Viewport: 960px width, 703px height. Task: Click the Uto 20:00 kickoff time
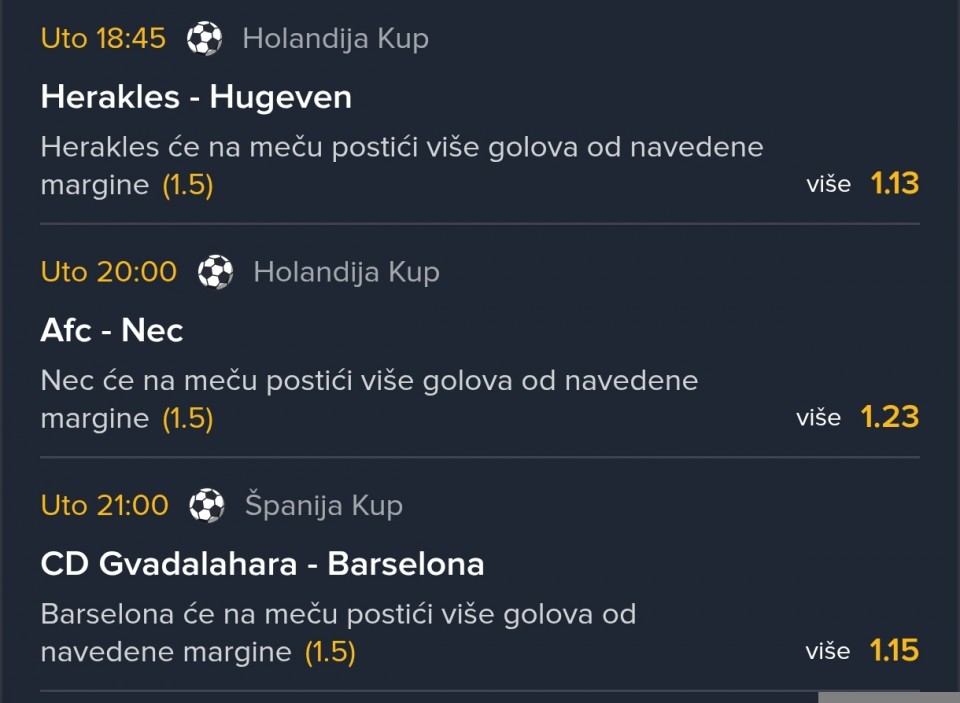point(108,272)
